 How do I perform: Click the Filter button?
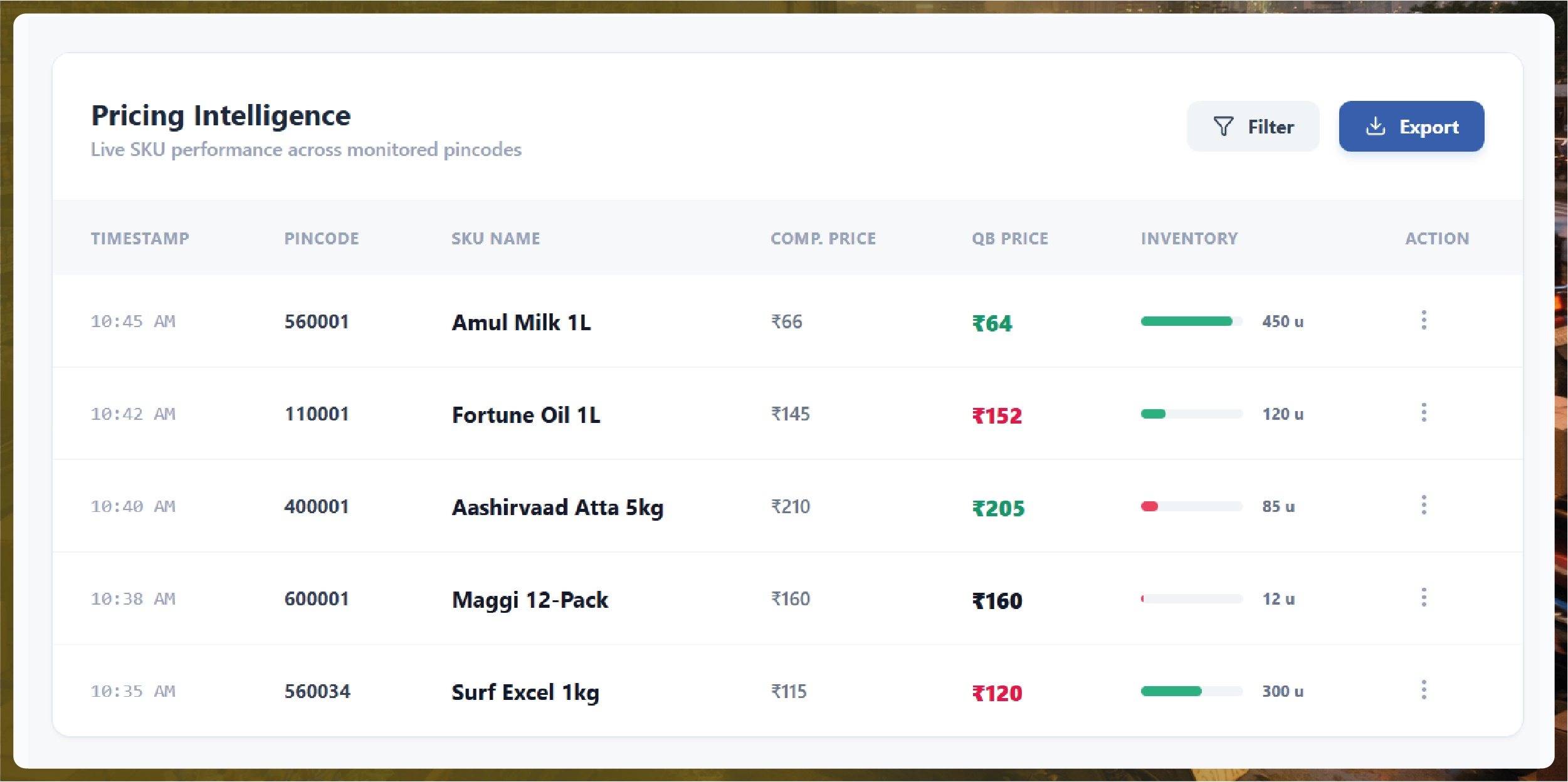[1253, 126]
